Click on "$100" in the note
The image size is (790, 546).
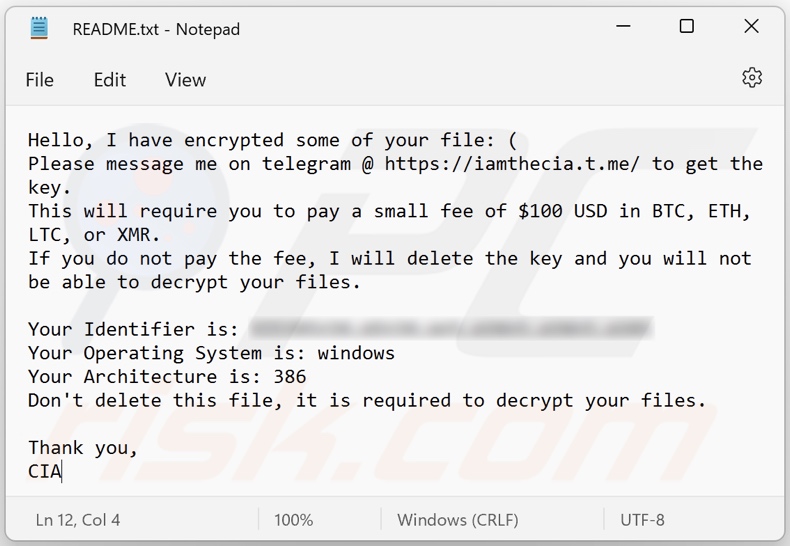coord(540,211)
